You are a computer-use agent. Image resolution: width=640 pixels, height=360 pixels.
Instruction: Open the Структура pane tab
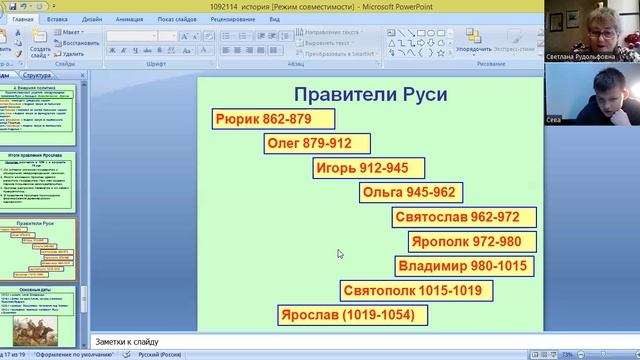tap(37, 75)
